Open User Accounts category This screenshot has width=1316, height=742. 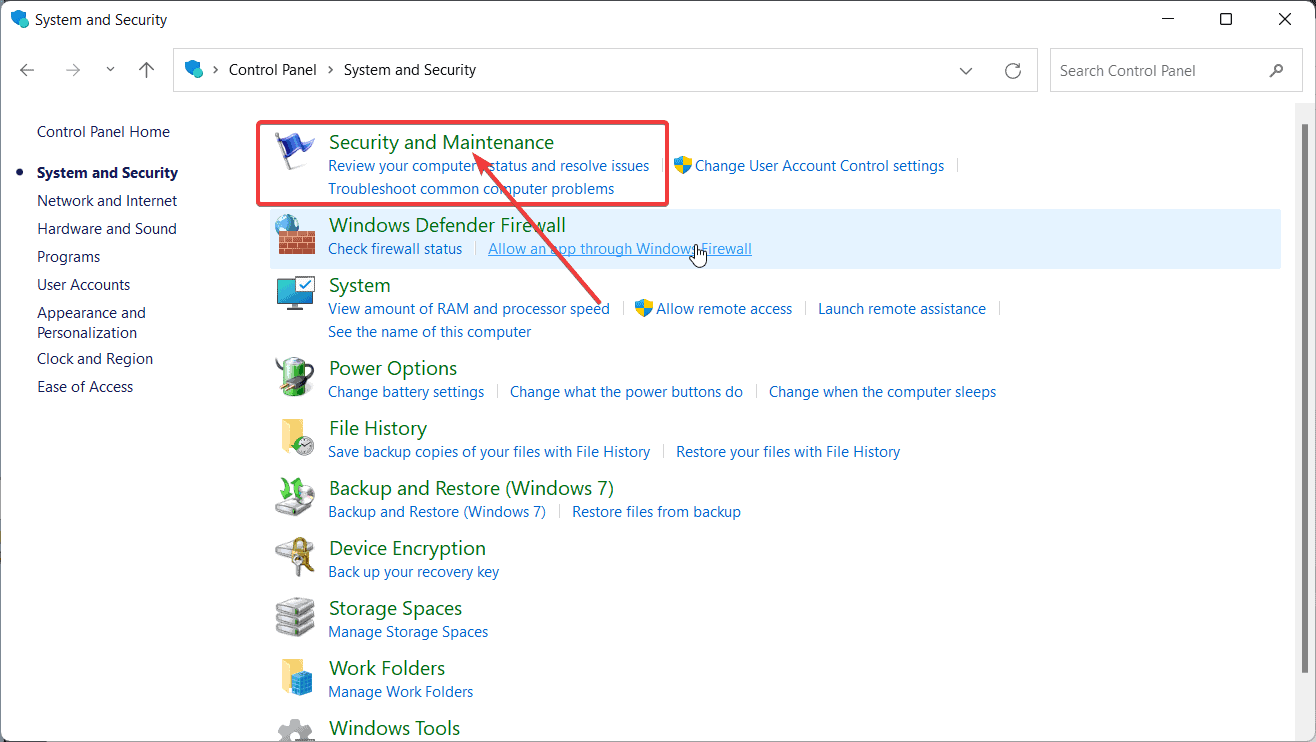click(x=84, y=285)
